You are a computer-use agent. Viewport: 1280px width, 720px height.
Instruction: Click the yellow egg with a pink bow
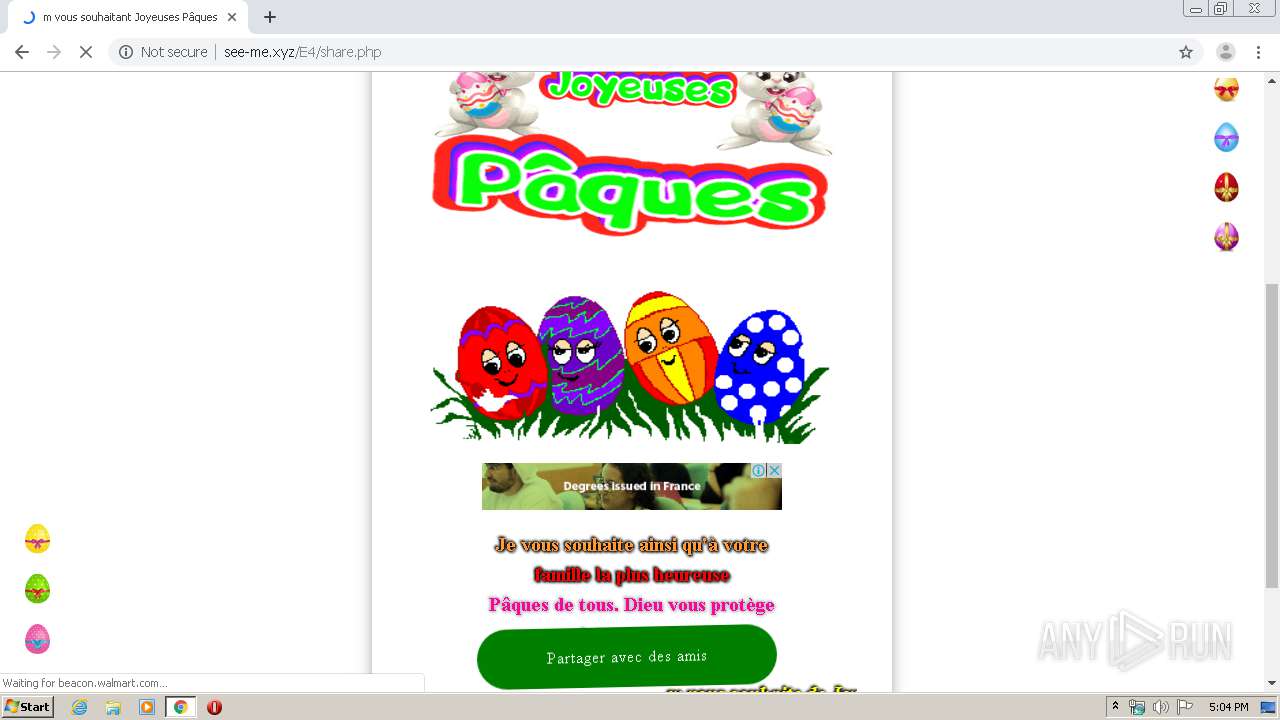tap(37, 539)
